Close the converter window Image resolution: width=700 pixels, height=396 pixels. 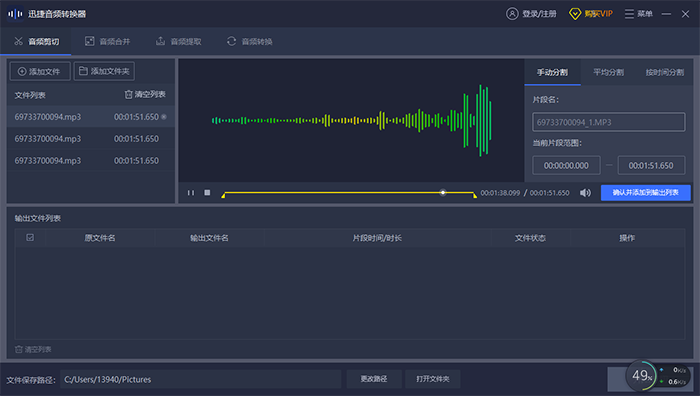click(685, 14)
